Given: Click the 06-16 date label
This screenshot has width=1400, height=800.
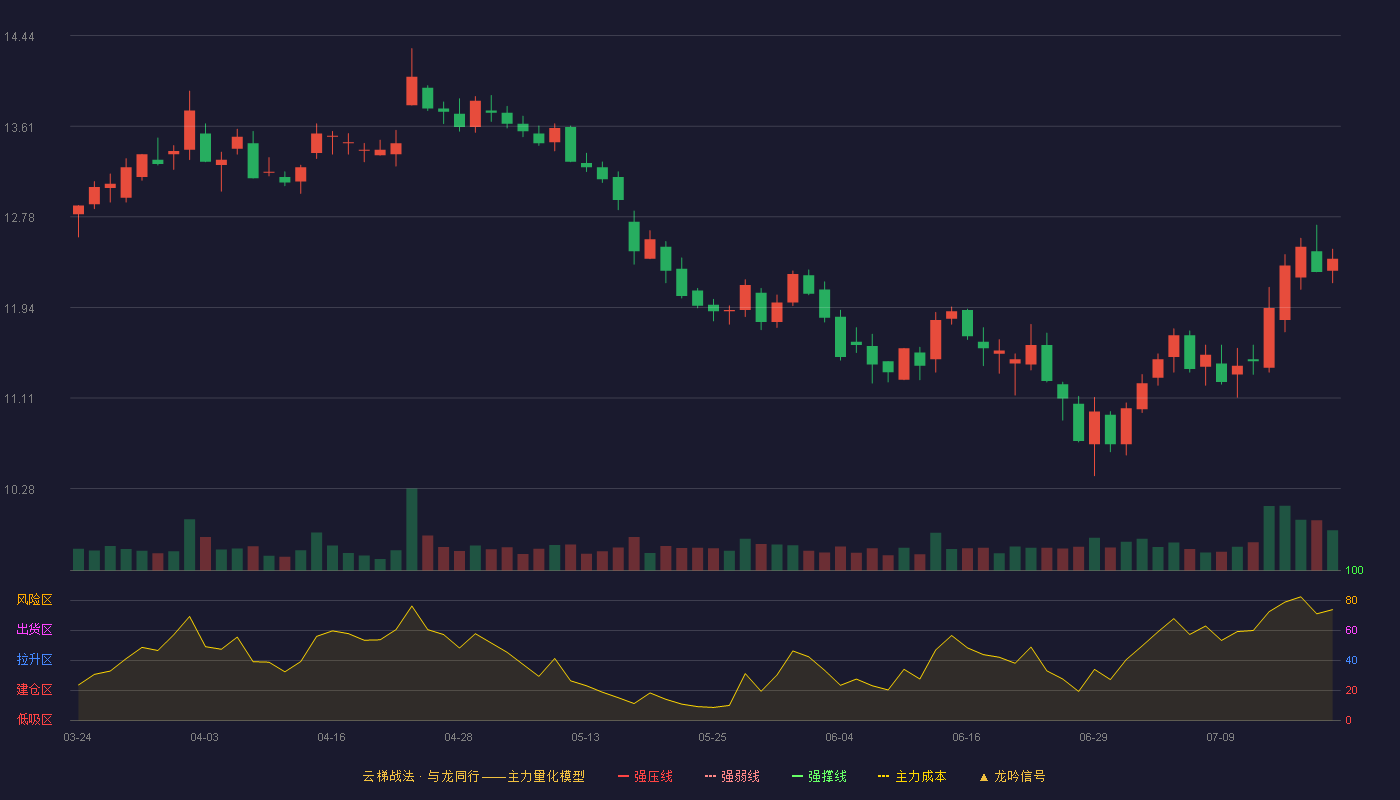Looking at the screenshot, I should (x=966, y=737).
